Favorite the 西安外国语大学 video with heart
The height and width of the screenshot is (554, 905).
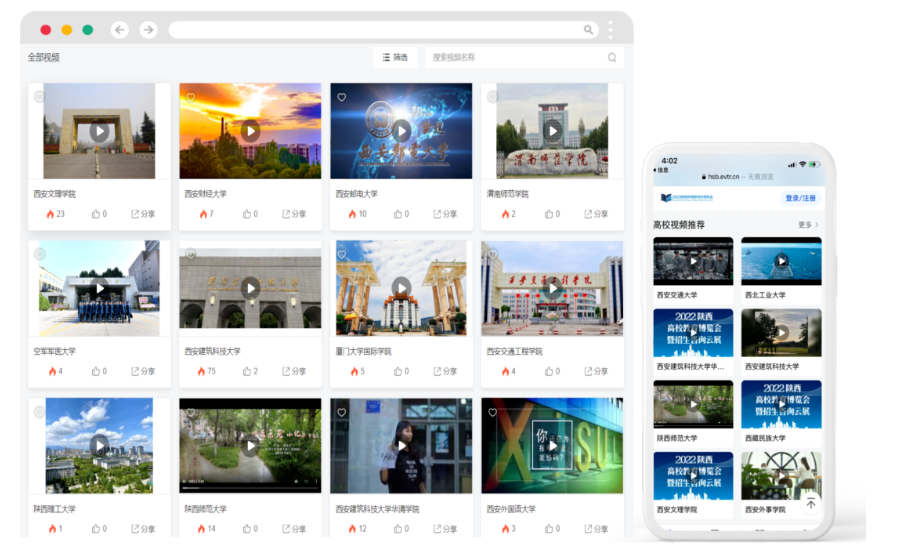tap(492, 412)
